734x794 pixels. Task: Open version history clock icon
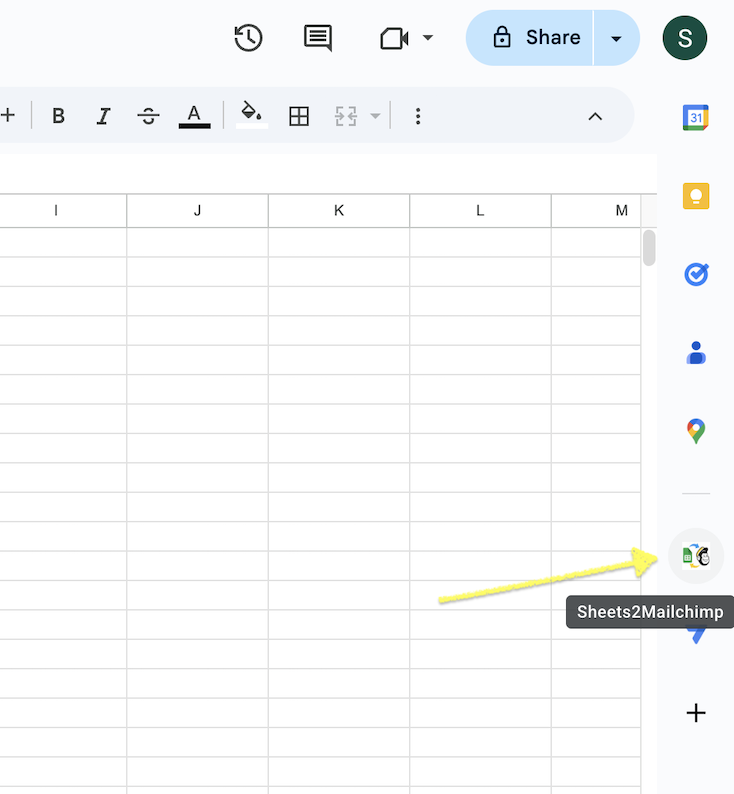coord(248,38)
